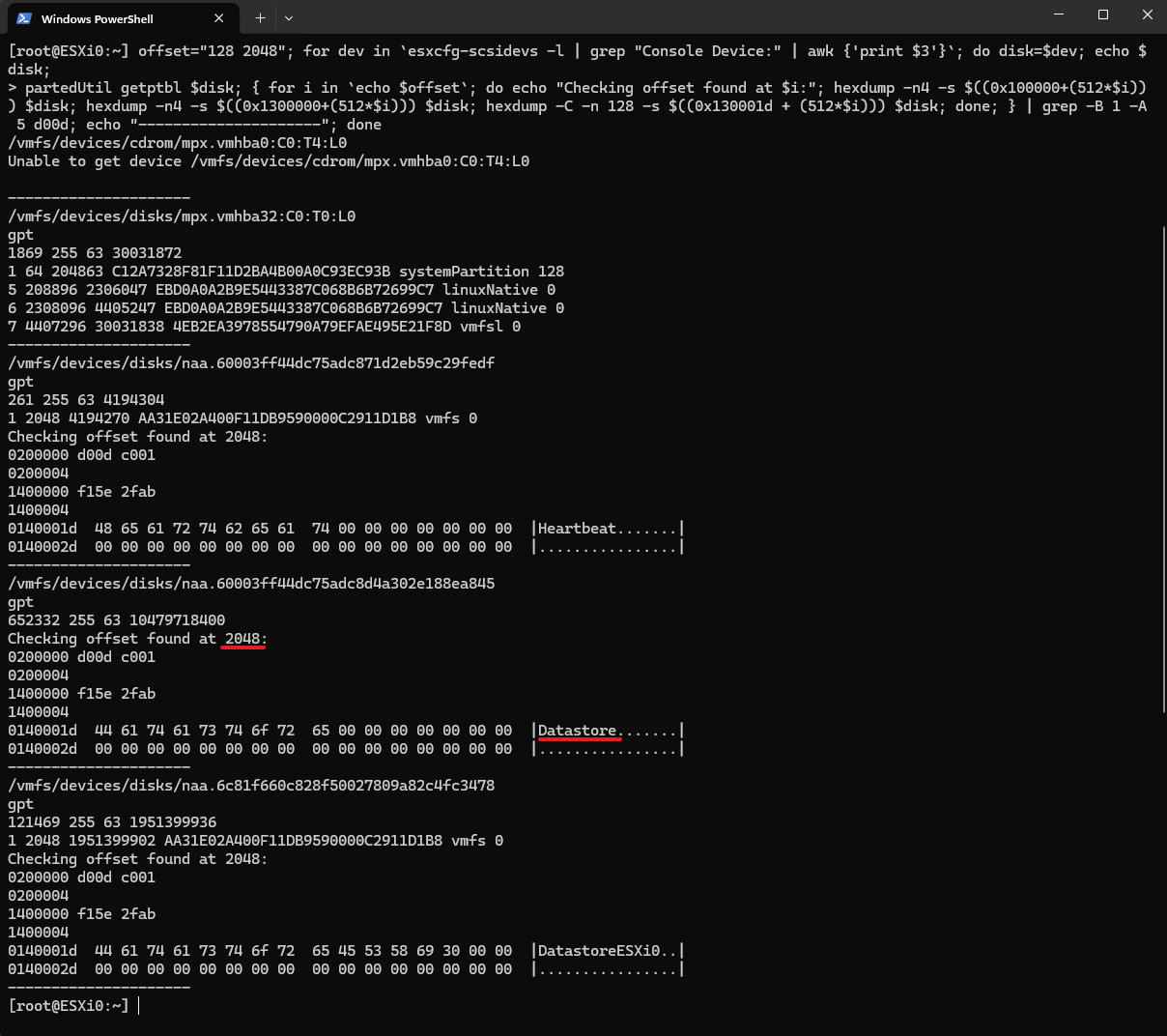Select the Windows PowerShell tab title
This screenshot has height=1036, width=1167.
pos(111,17)
